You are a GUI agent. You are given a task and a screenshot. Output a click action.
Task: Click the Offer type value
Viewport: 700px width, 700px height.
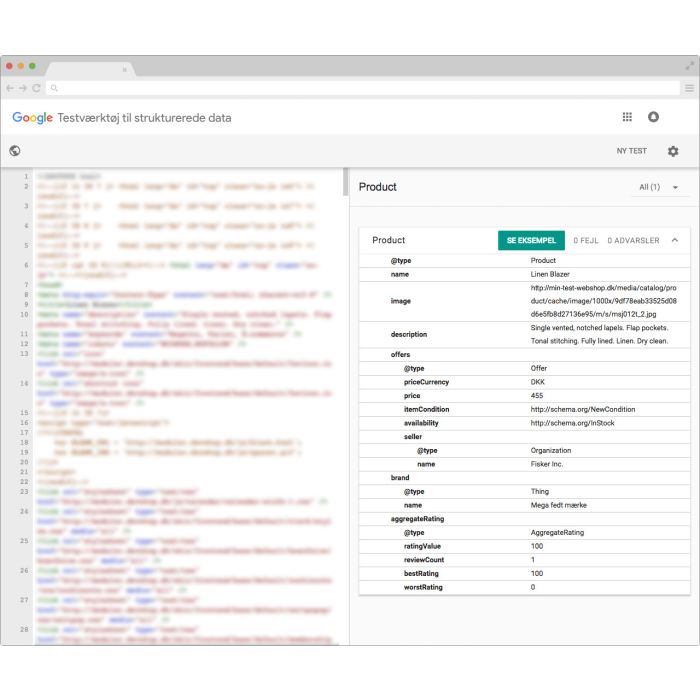(539, 368)
